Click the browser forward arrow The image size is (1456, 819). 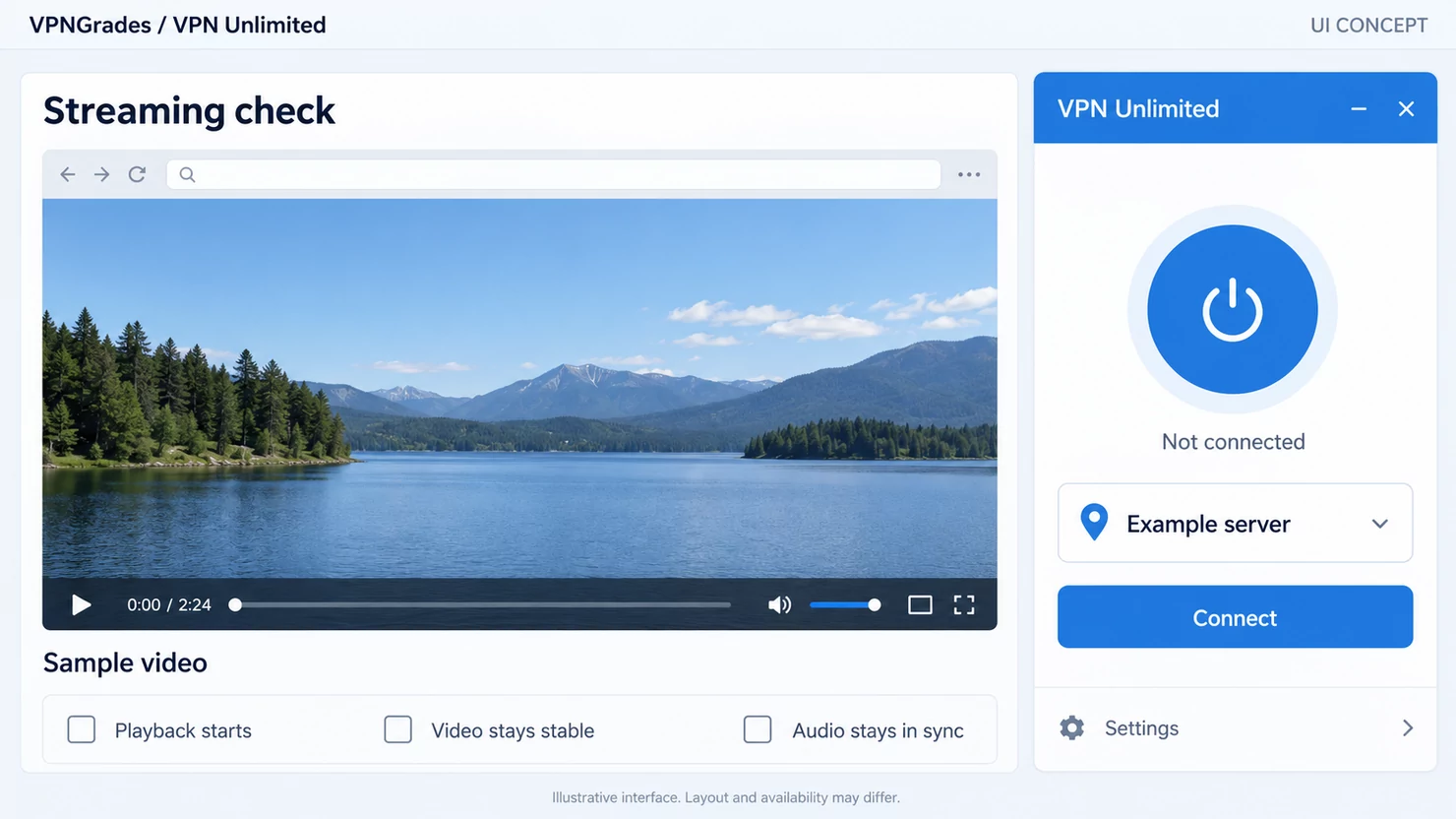101,174
